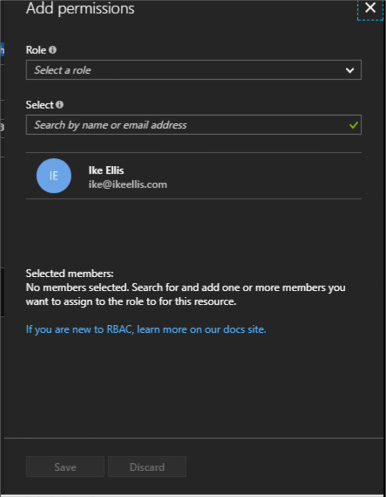This screenshot has width=386, height=497.
Task: Click the Role field label
Action: [36, 50]
